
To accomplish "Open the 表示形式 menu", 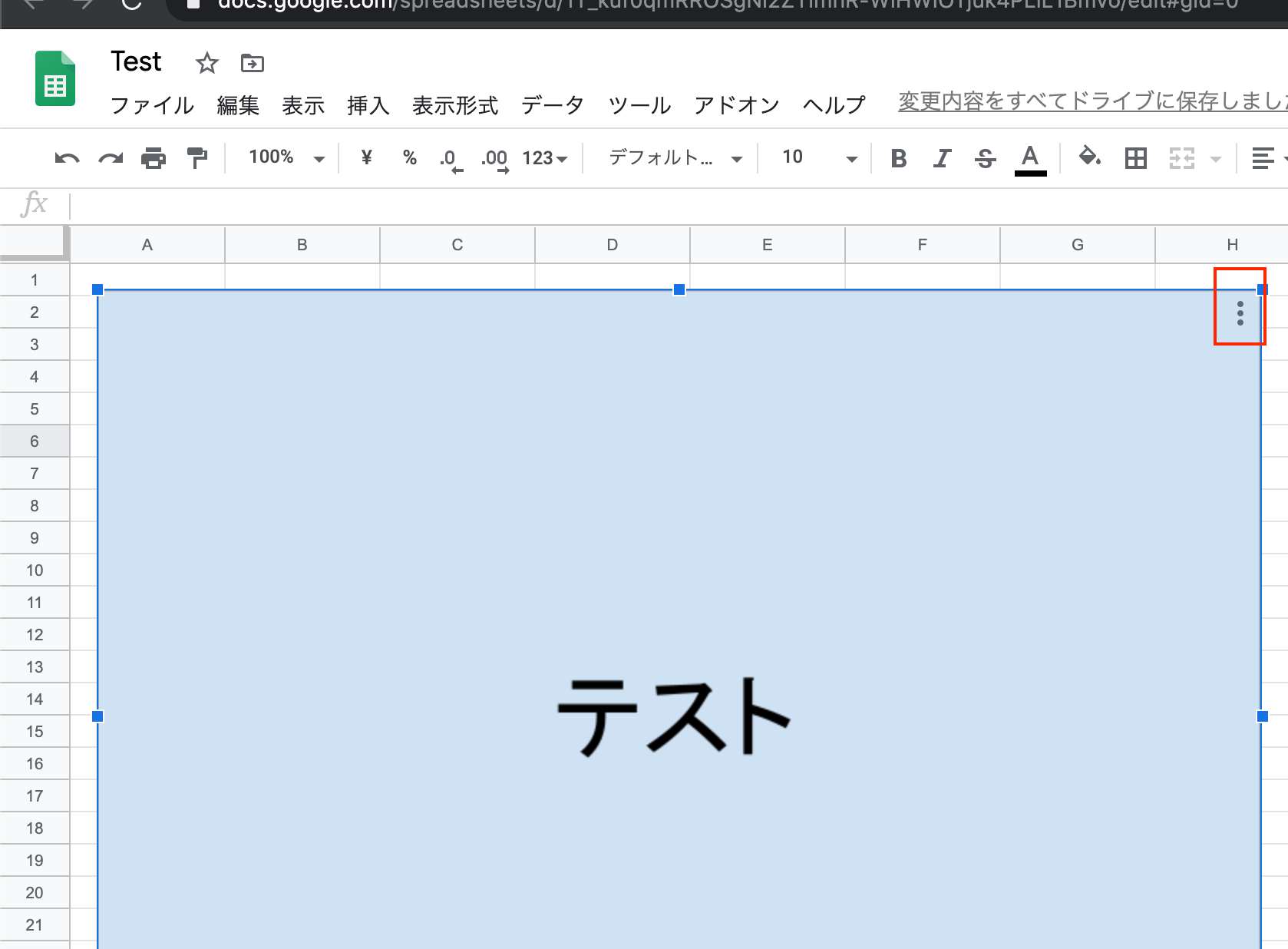I will pyautogui.click(x=455, y=105).
